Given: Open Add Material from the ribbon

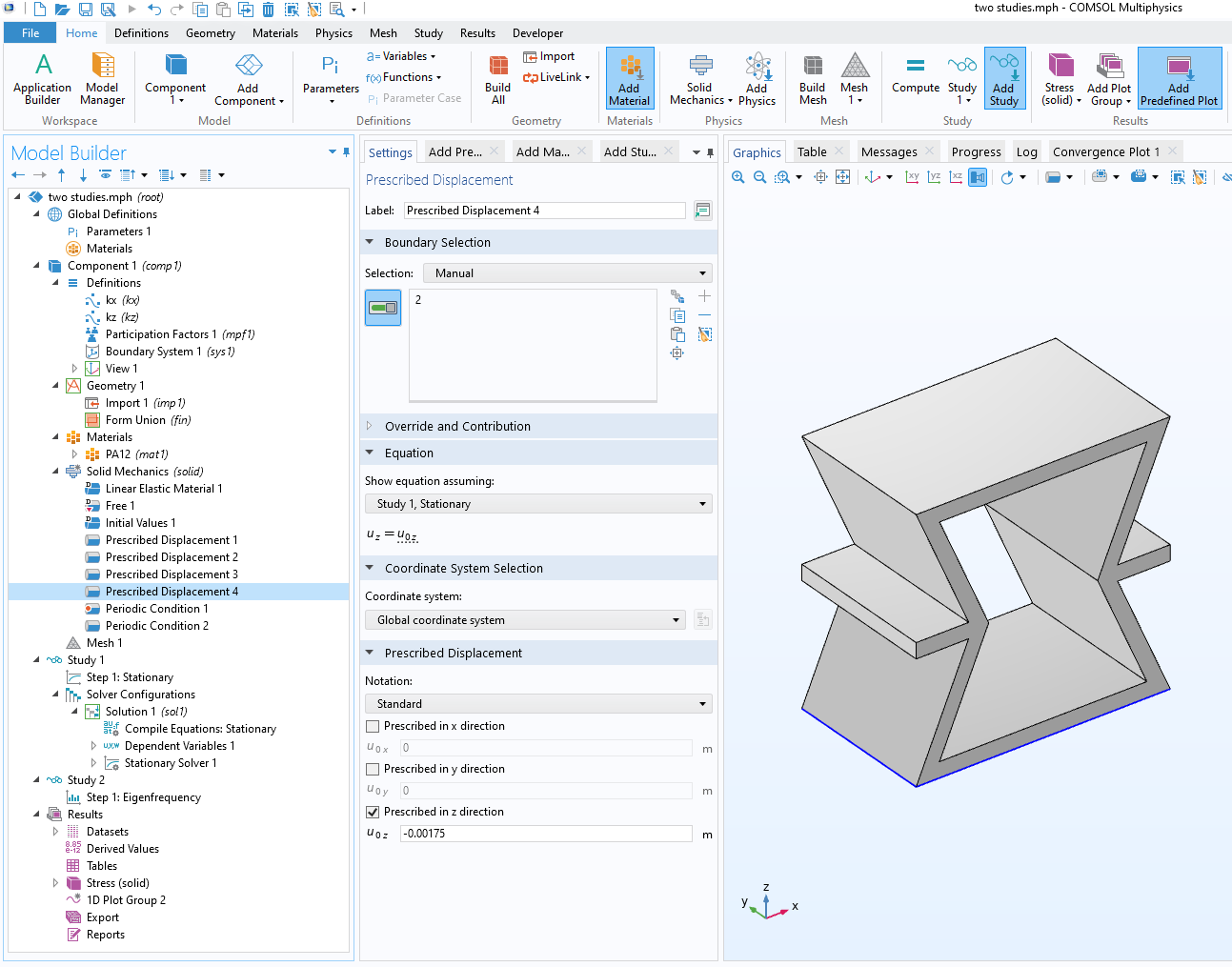Looking at the screenshot, I should [629, 78].
